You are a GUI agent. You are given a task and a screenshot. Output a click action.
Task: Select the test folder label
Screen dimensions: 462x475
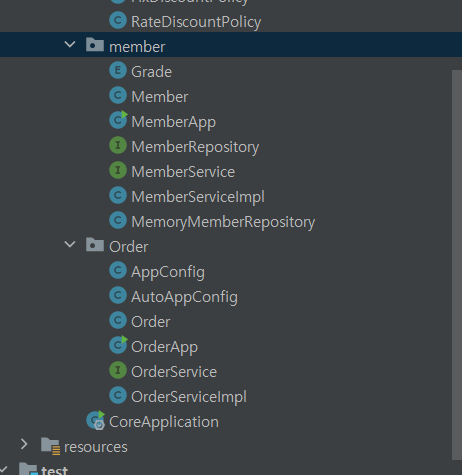pos(54,470)
